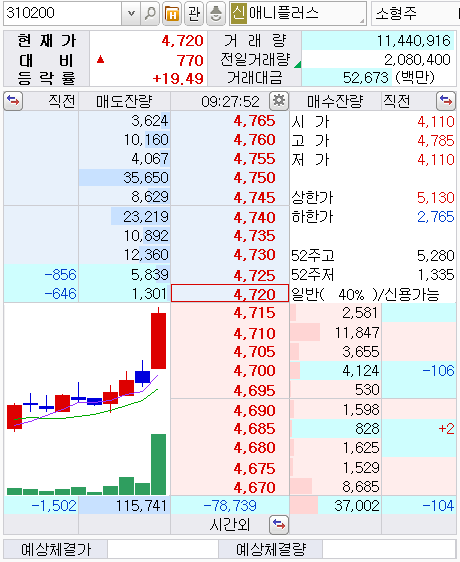460x562 pixels.
Task: Click the bell alert icon
Action: (216, 14)
